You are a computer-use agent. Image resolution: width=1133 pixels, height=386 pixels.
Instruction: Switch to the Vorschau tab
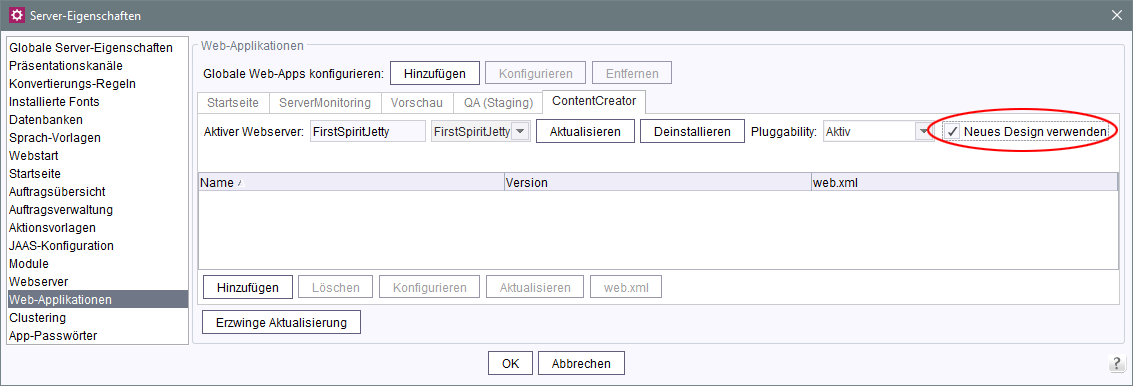[417, 103]
